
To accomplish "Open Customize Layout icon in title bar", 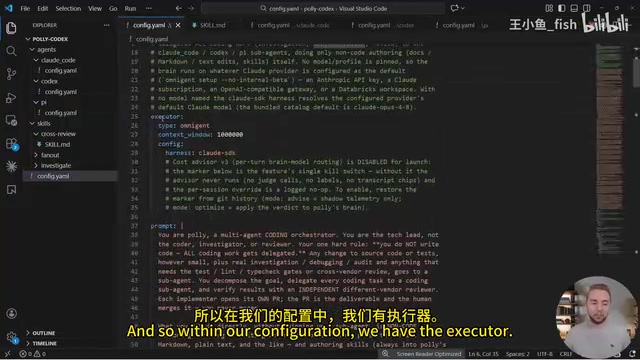I will 549,8.
